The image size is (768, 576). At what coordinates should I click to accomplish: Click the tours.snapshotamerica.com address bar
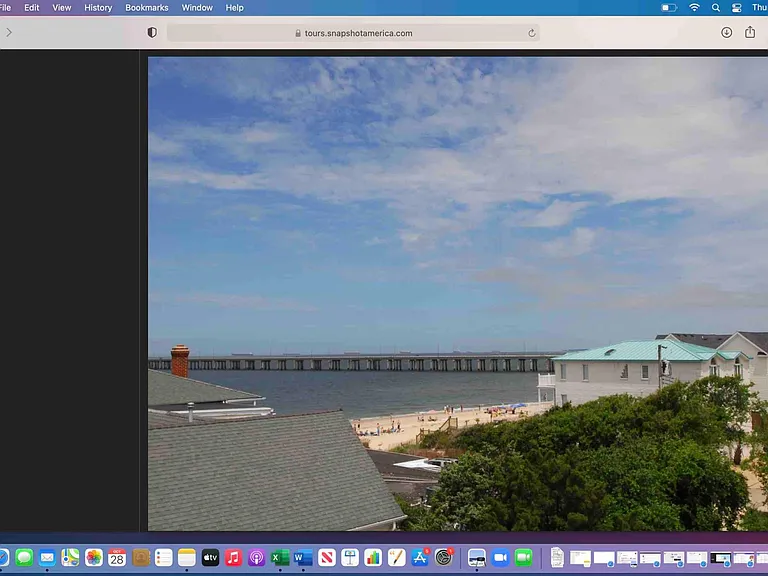point(353,33)
